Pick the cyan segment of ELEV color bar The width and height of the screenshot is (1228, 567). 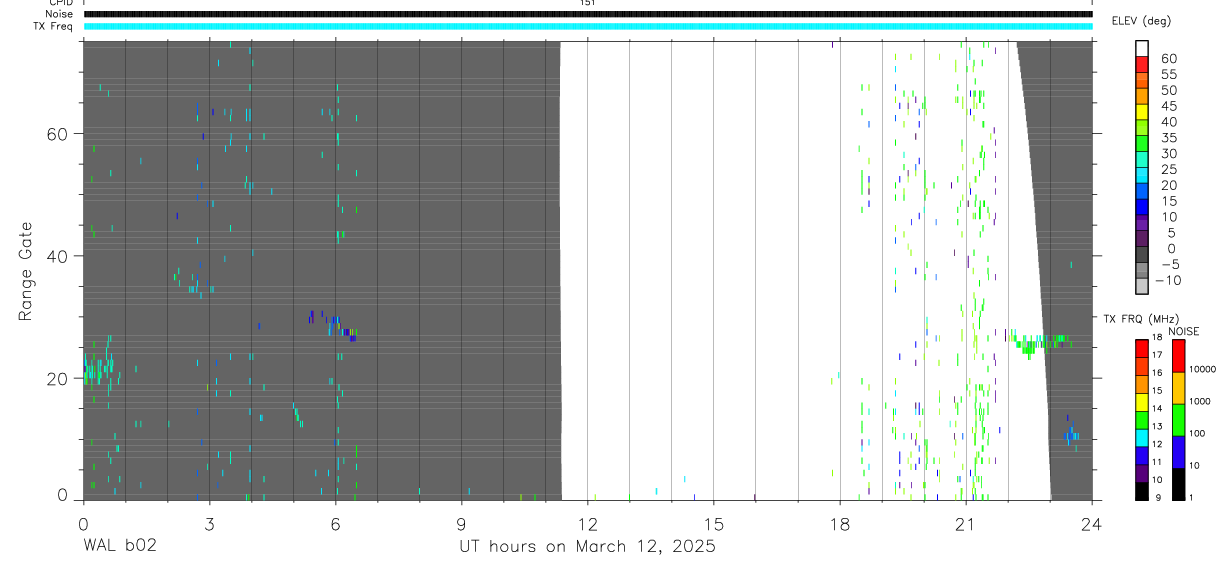(1142, 175)
